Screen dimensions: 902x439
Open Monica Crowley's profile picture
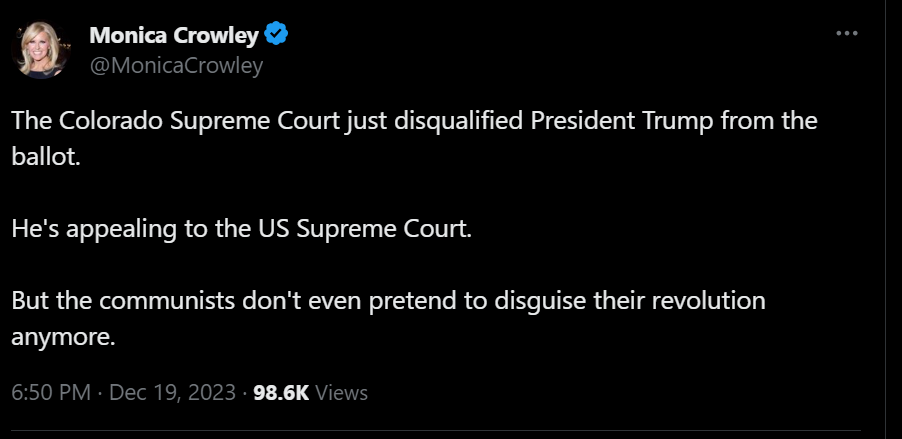(40, 48)
